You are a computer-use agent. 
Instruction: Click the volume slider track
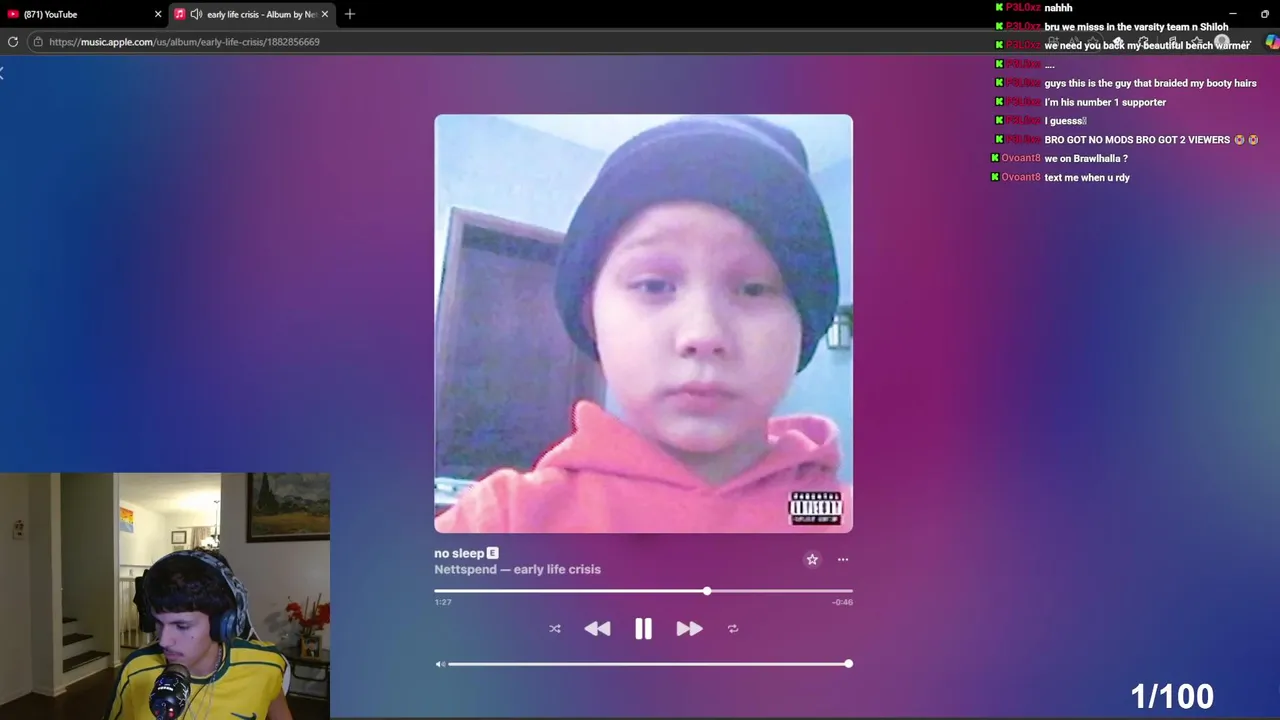[x=648, y=664]
